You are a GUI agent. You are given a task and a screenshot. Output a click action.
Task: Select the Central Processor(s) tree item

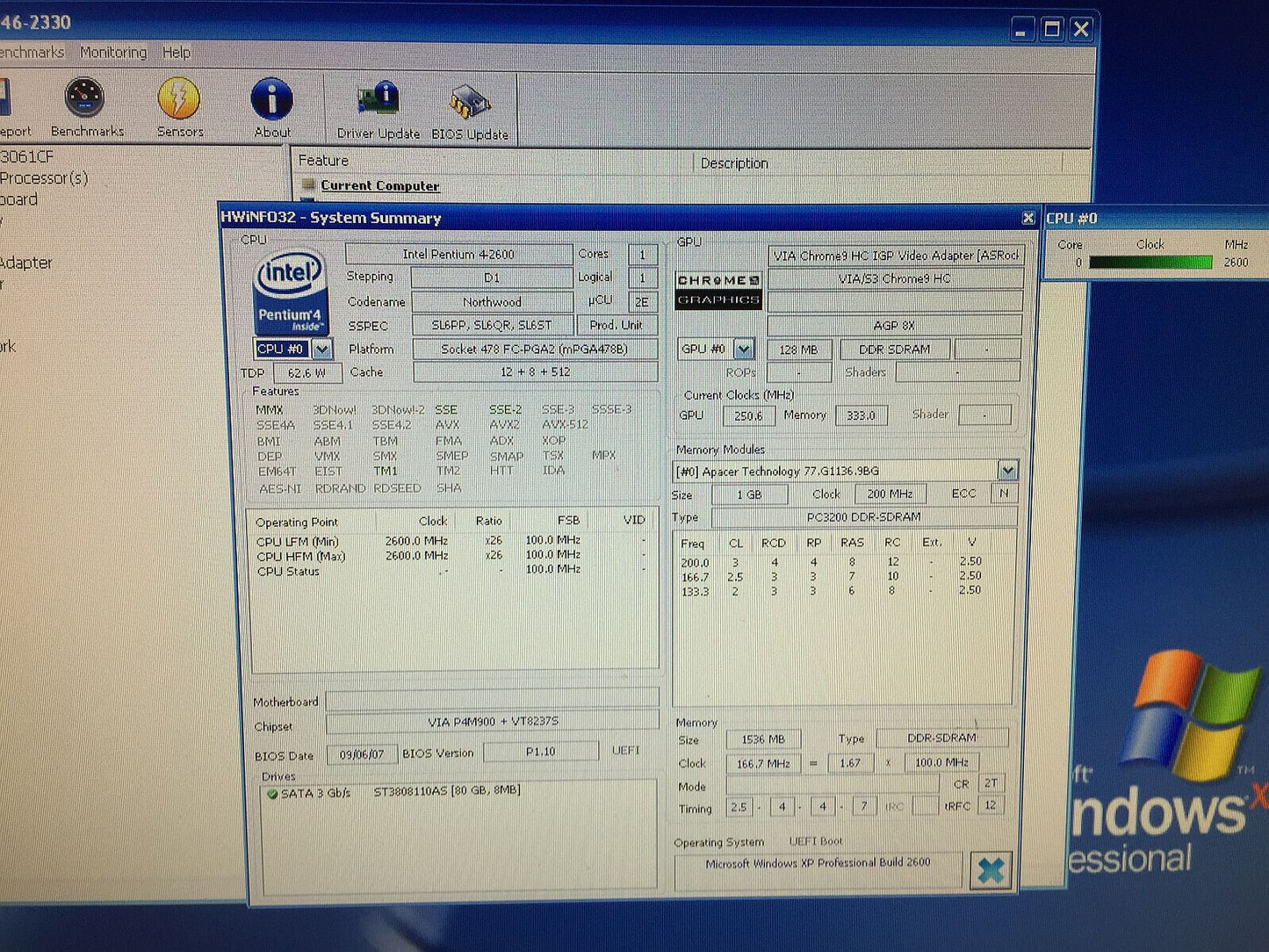(44, 178)
